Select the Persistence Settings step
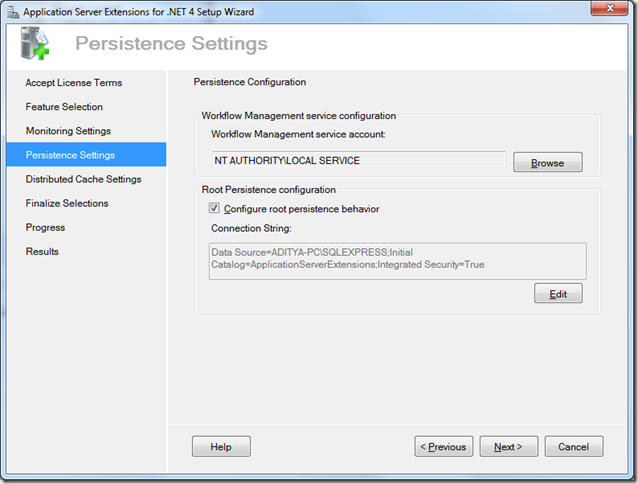The image size is (638, 484). [x=70, y=155]
